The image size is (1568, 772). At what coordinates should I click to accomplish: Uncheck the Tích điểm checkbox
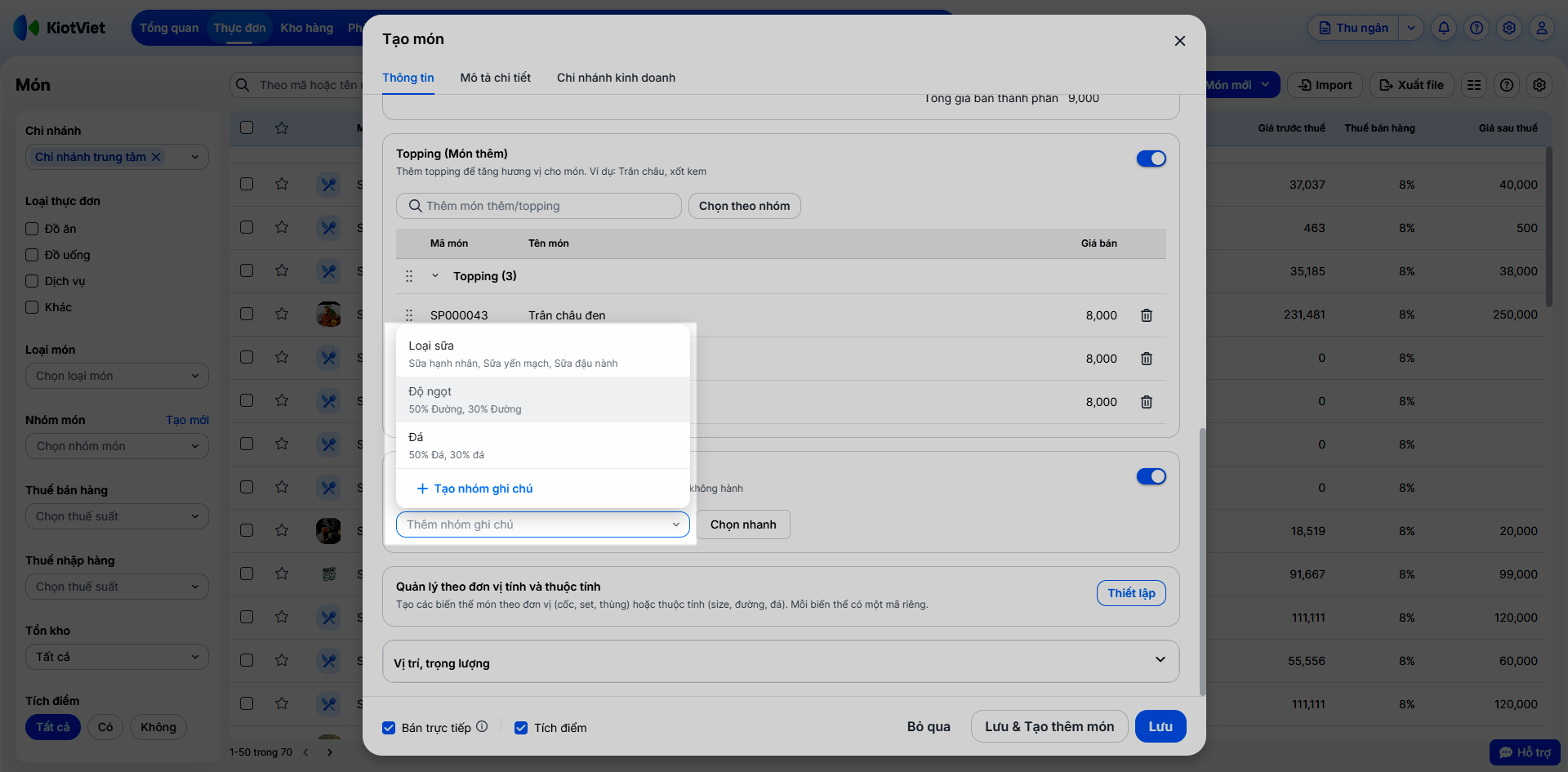tap(521, 728)
